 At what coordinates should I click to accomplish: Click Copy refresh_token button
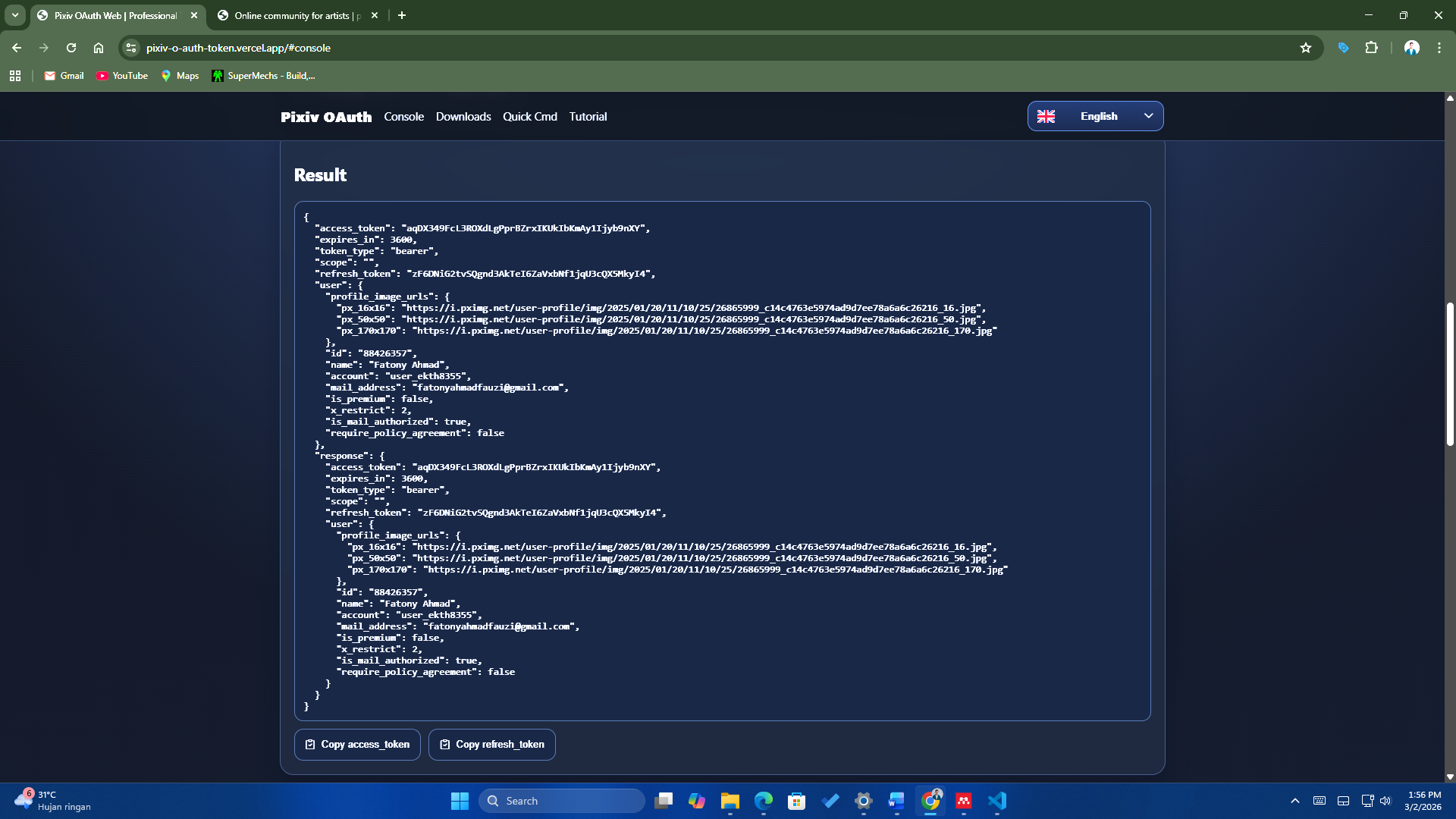tap(491, 745)
